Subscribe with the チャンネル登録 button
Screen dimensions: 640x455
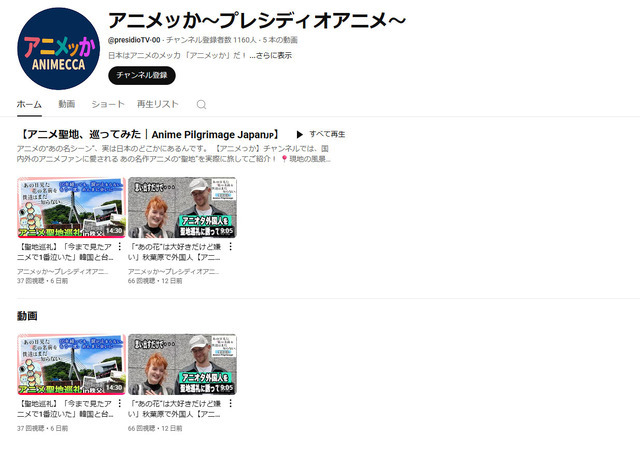click(142, 75)
